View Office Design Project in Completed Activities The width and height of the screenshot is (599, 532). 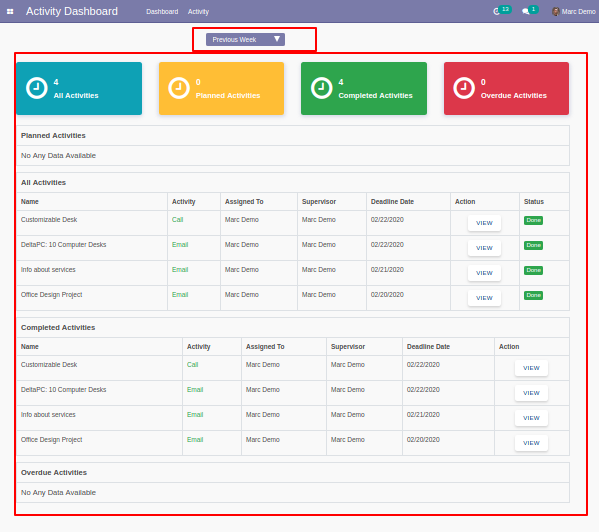[x=531, y=443]
